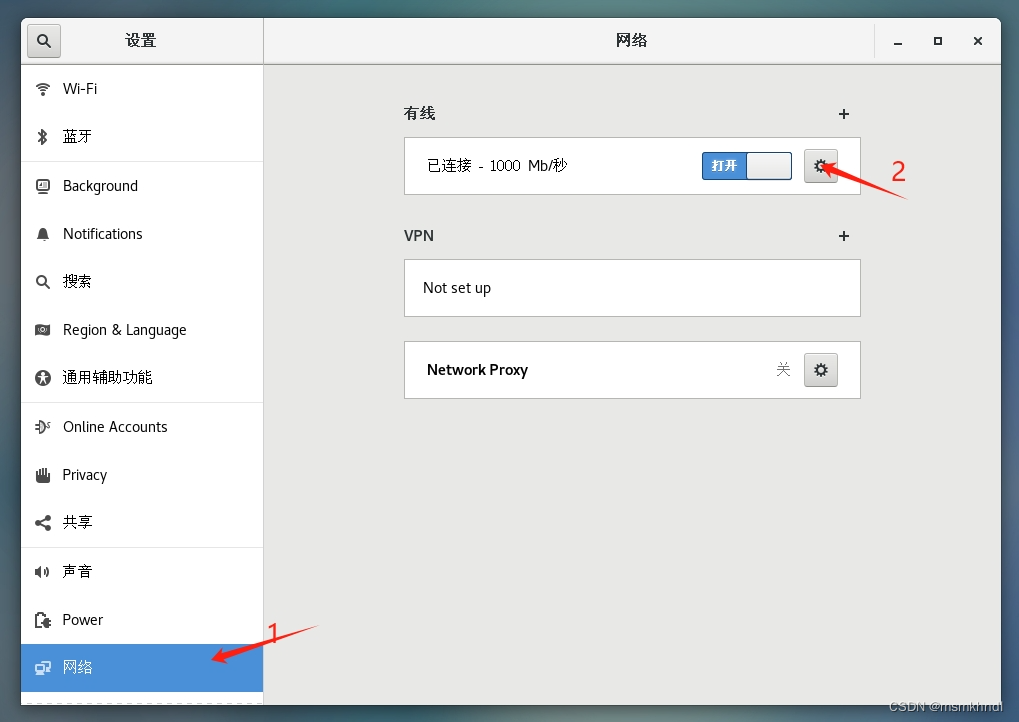The image size is (1019, 722).
Task: Open the Power panel
Action: (142, 620)
